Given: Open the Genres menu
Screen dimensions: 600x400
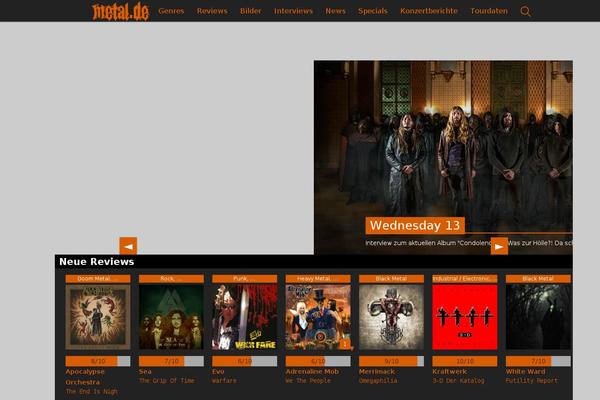Looking at the screenshot, I should pos(171,11).
